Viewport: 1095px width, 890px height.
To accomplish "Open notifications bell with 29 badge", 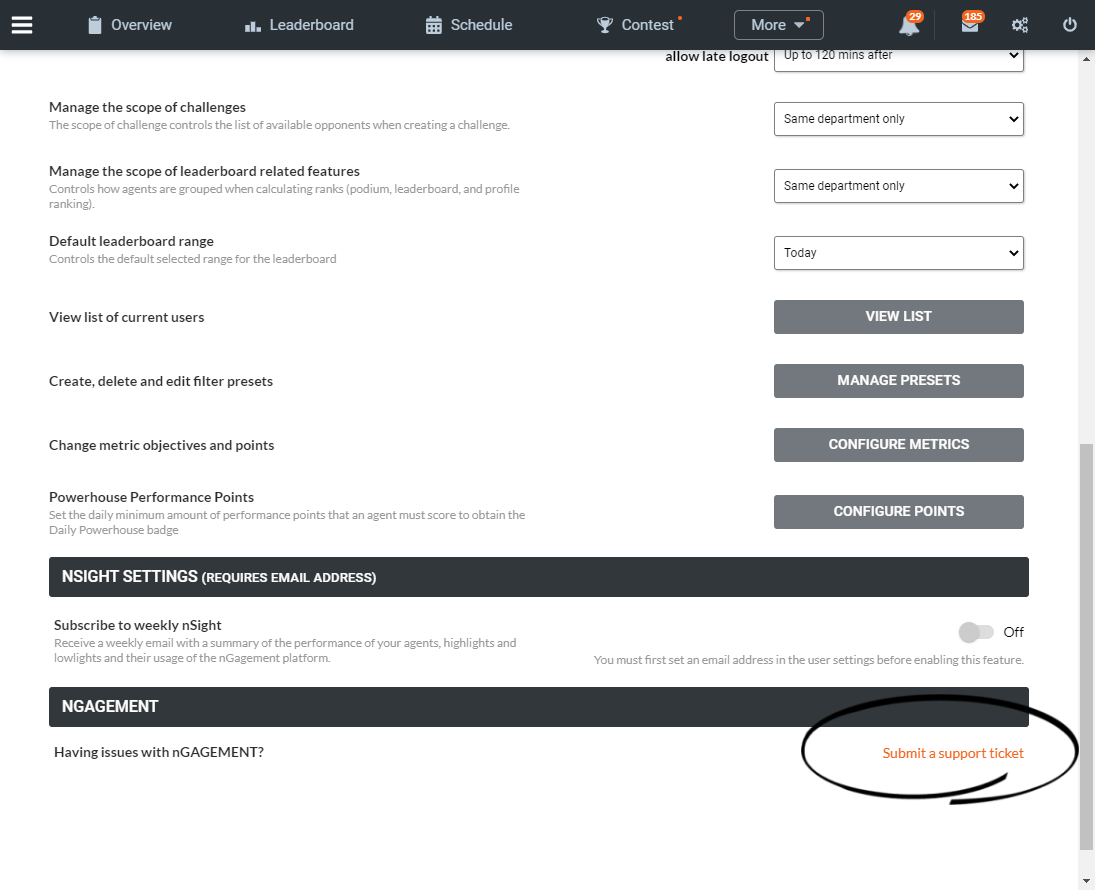I will [x=910, y=24].
